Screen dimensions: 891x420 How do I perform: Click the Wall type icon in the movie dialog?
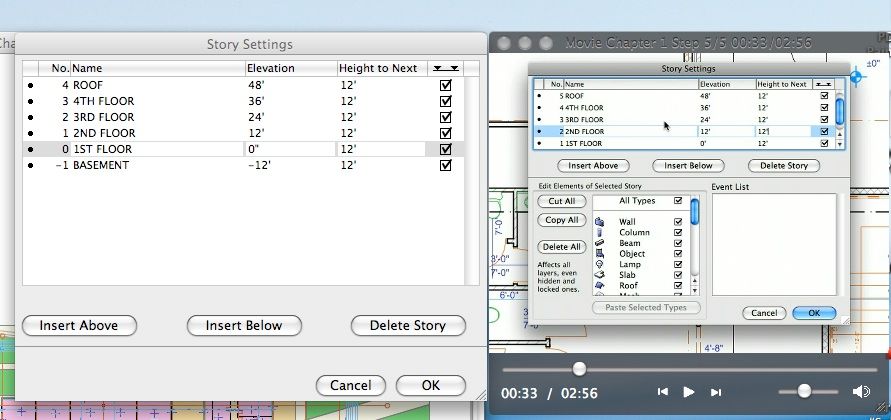tap(599, 222)
